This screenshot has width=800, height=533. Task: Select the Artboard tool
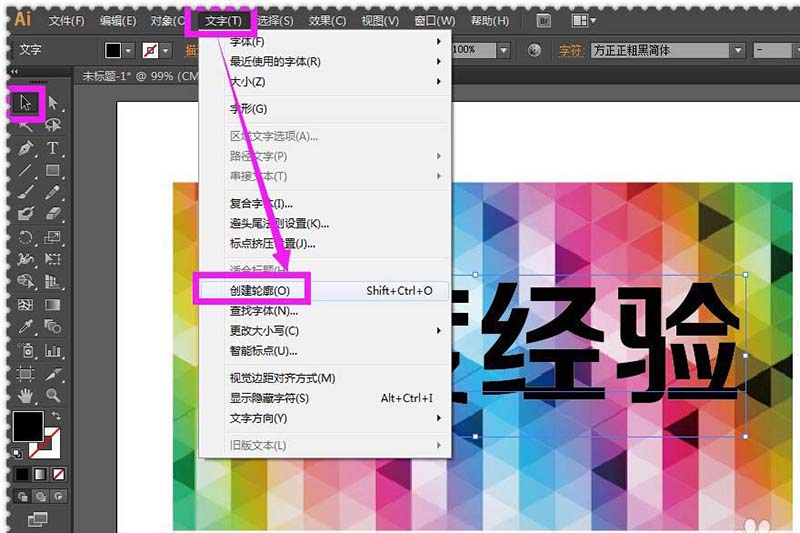coord(26,374)
